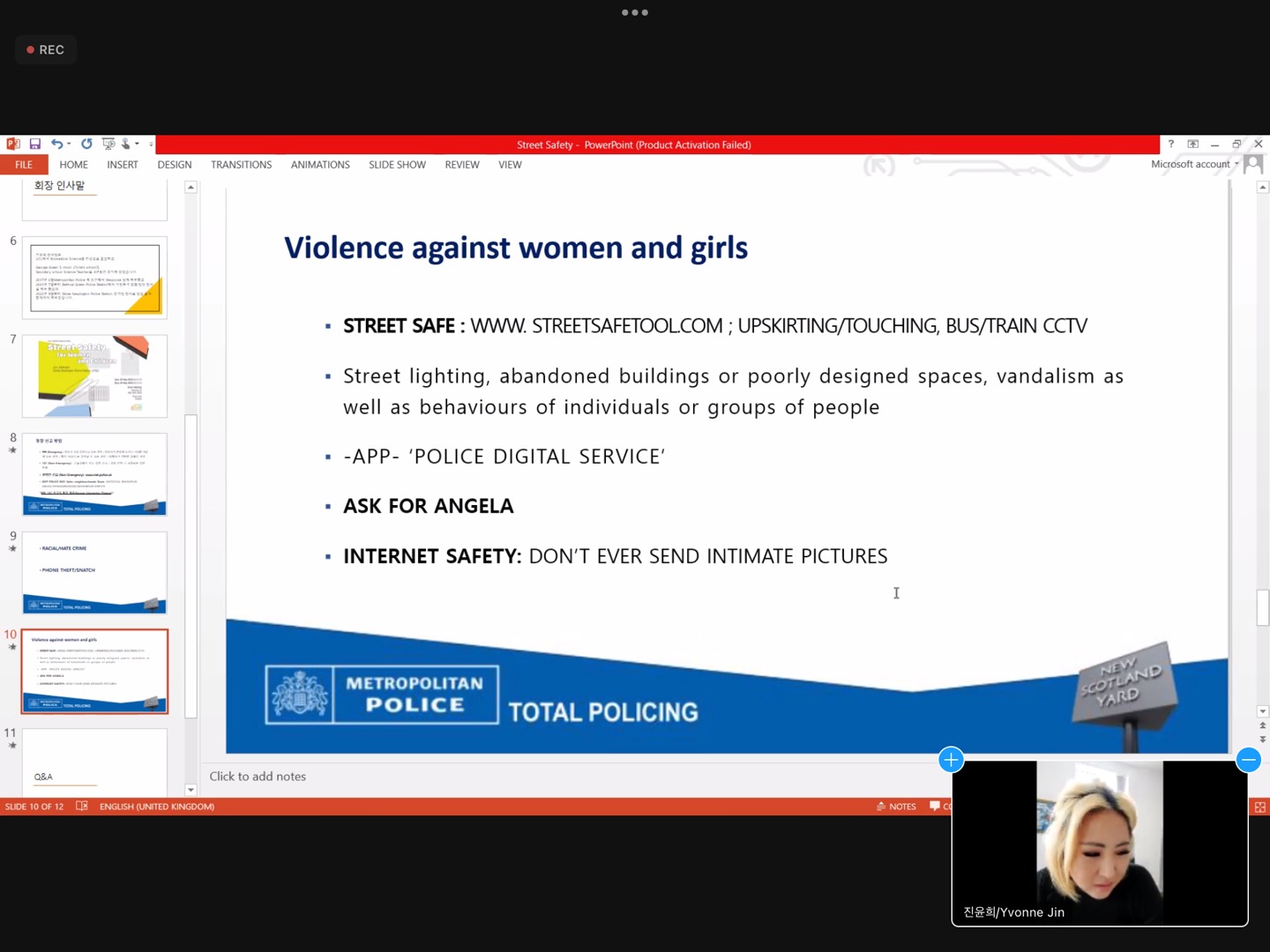
Task: Select slide 7 Street Safety thumbnail
Action: [x=94, y=376]
